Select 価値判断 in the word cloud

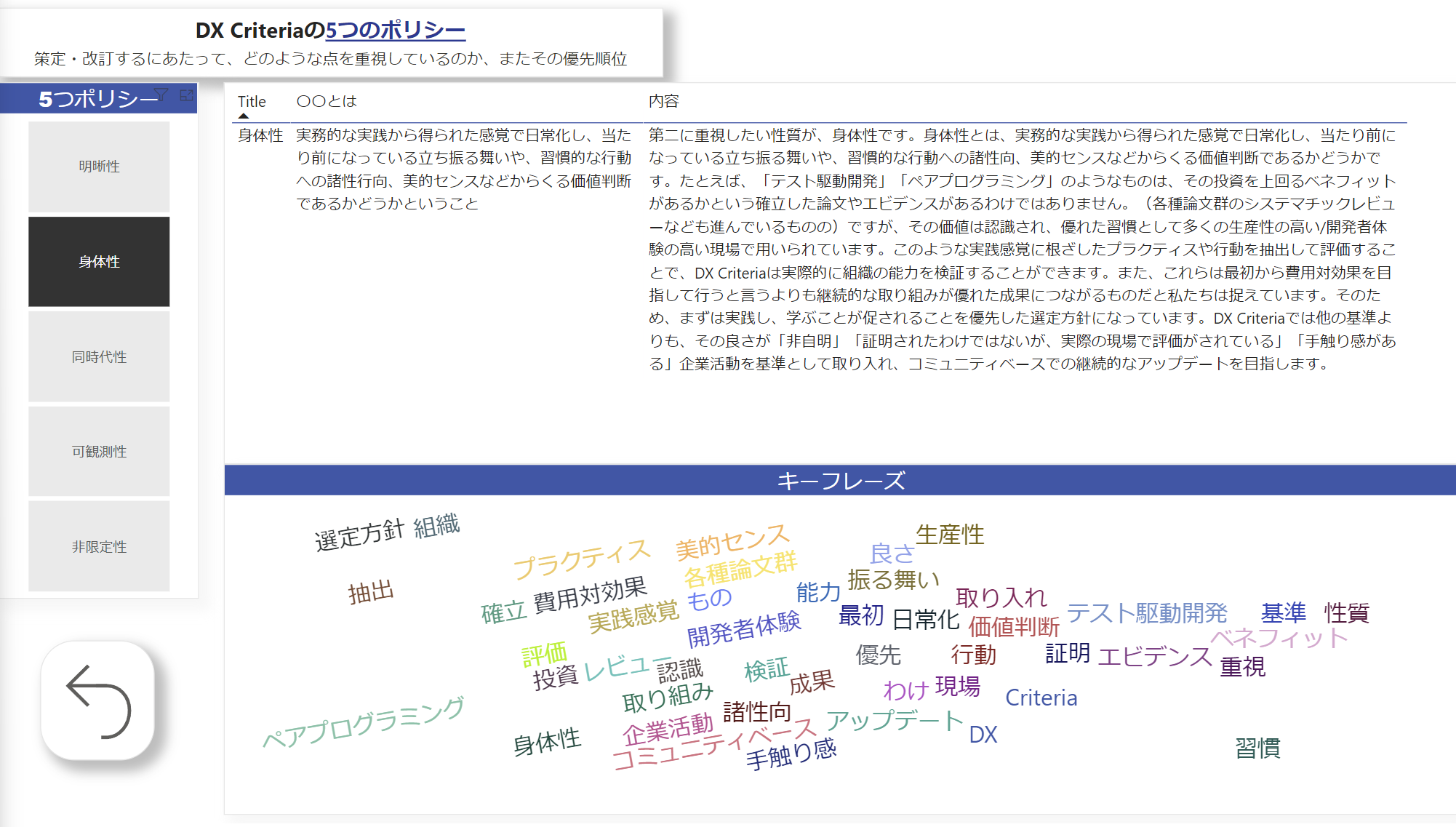coord(1014,626)
